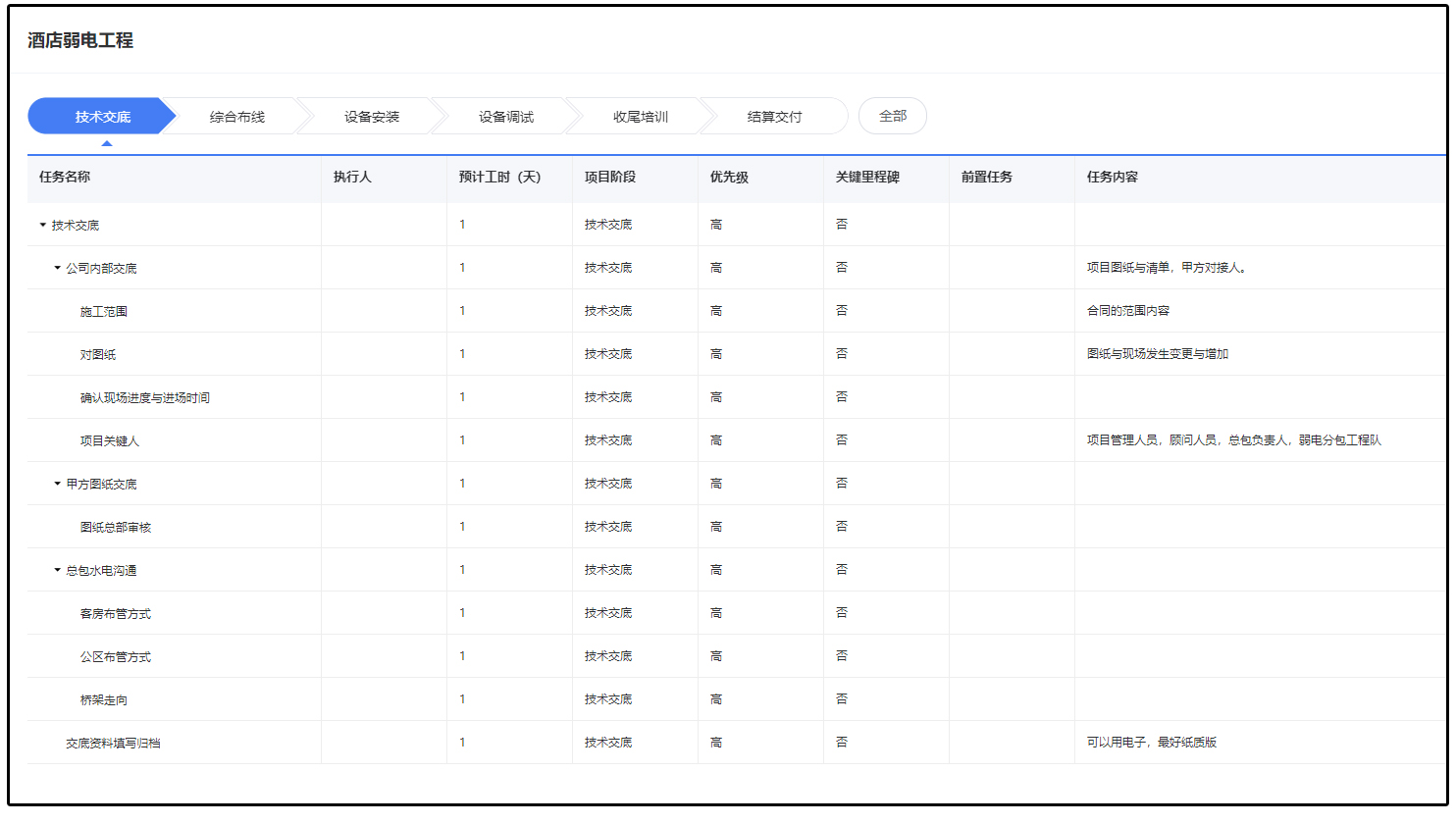Click the 优先级 column header
Screen dimensions: 1456x824
click(x=729, y=178)
